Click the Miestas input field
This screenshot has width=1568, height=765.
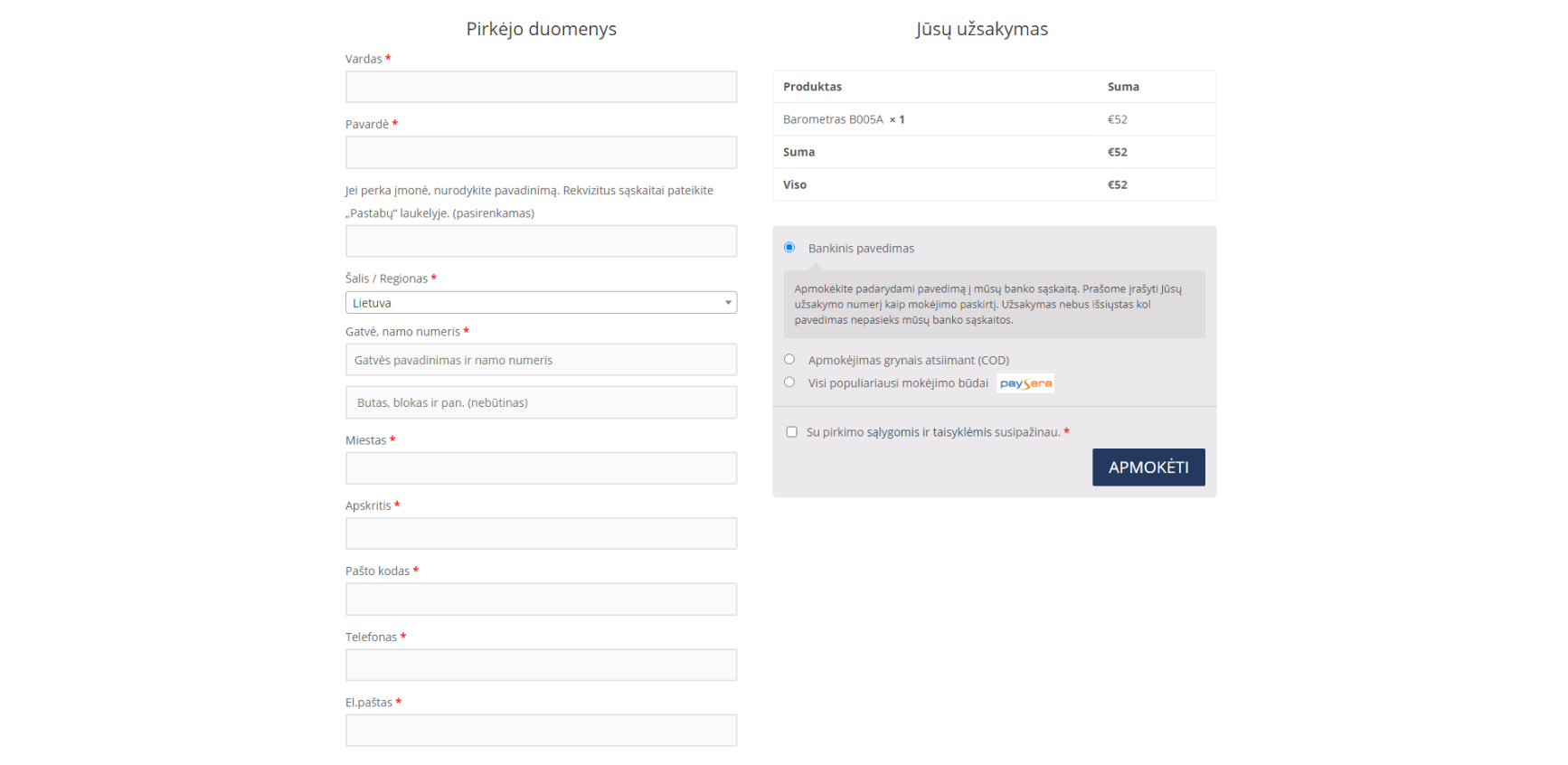pos(541,468)
